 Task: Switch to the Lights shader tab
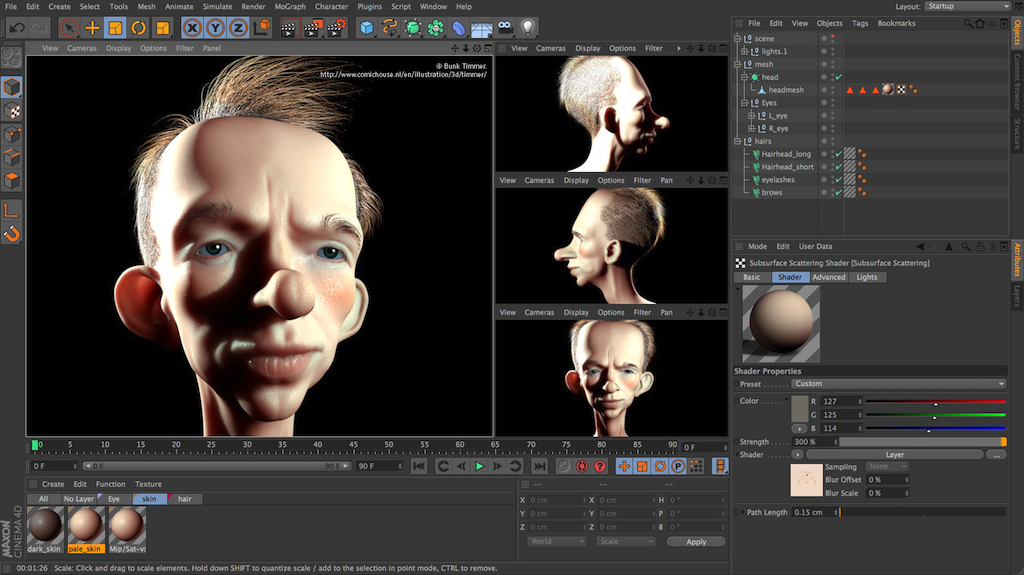click(867, 277)
